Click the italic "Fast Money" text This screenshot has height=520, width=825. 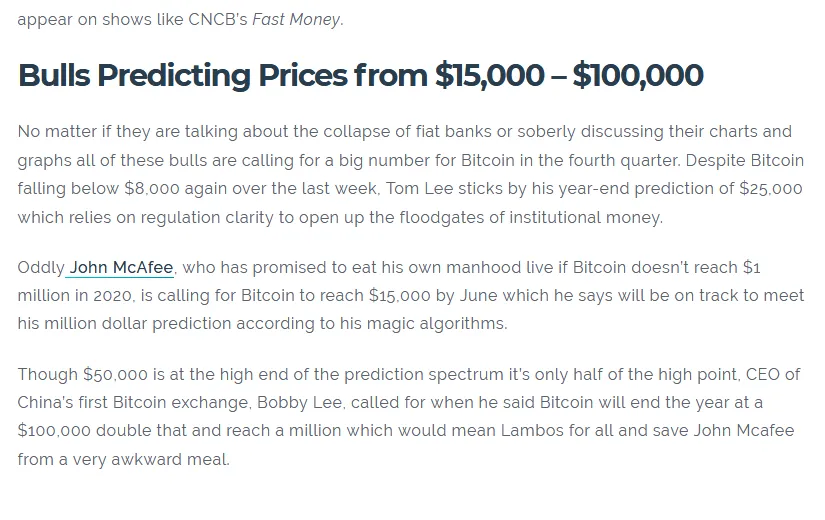(296, 19)
